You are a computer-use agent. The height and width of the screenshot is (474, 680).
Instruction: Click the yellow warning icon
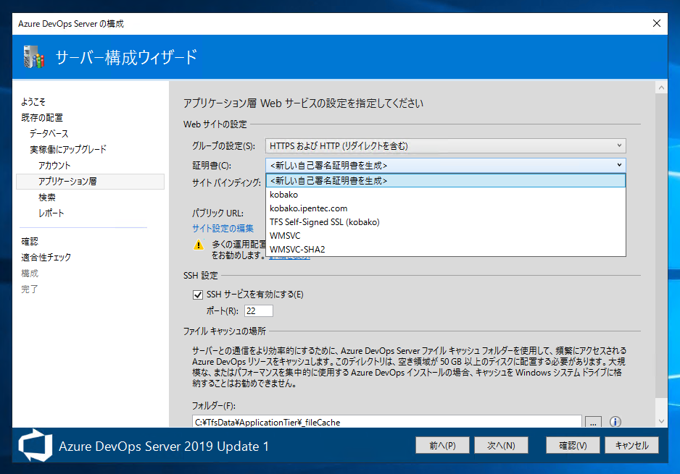coord(199,245)
